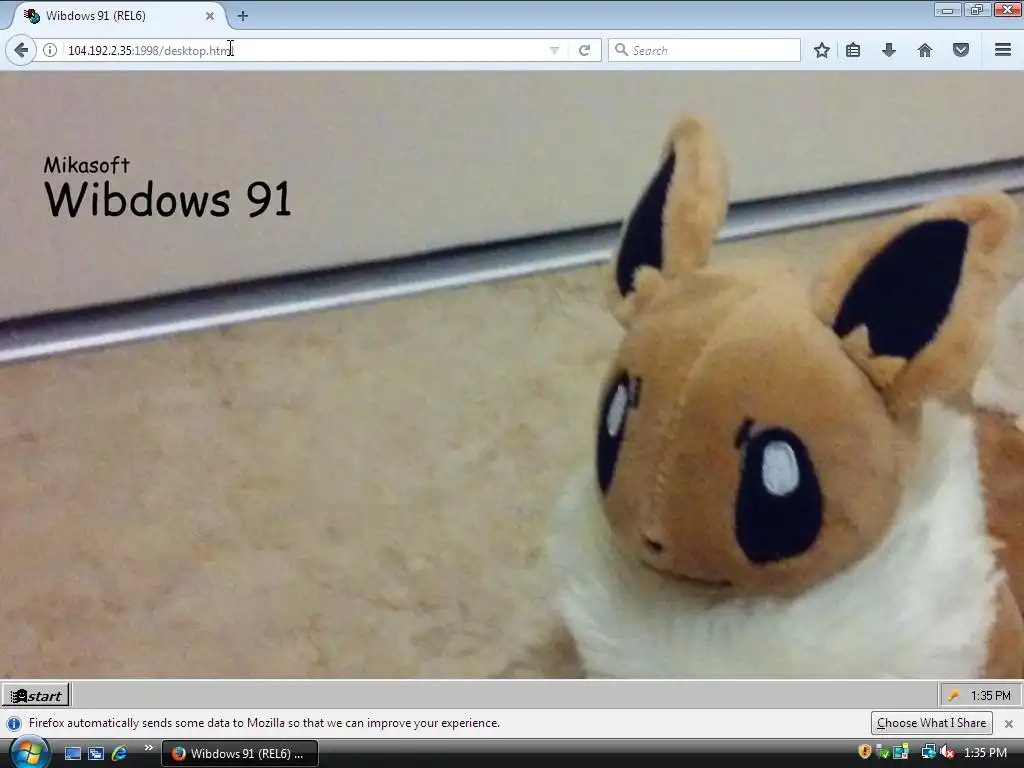Click the Show Desktop quick launch icon
Image resolution: width=1024 pixels, height=768 pixels.
click(x=72, y=754)
